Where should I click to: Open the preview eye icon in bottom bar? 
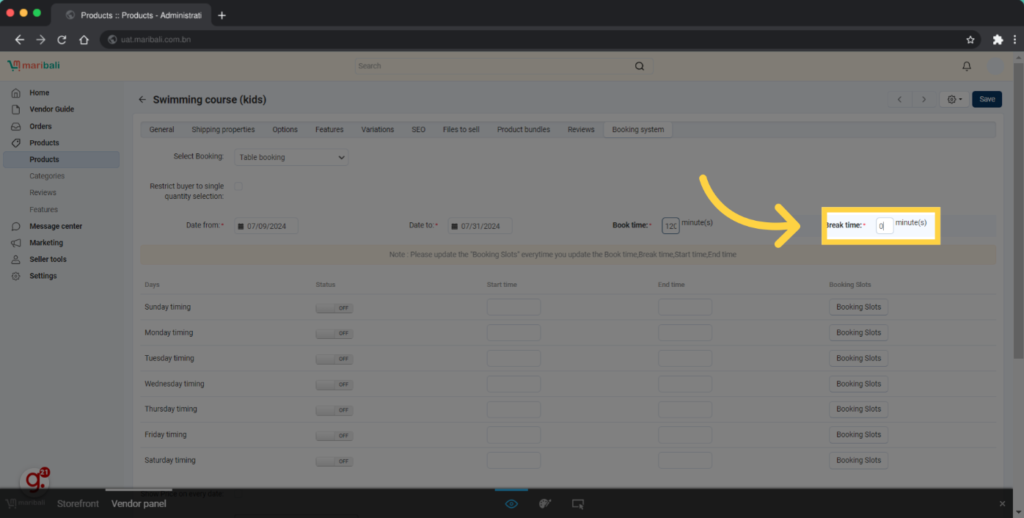tap(511, 503)
